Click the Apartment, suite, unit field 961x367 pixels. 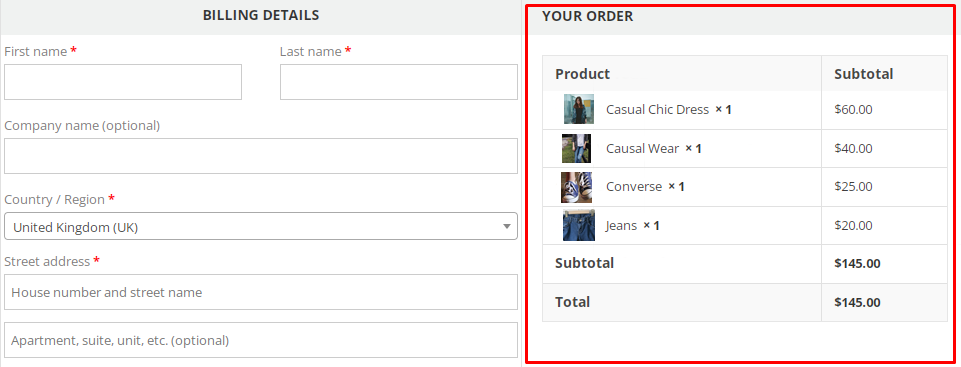(x=260, y=340)
